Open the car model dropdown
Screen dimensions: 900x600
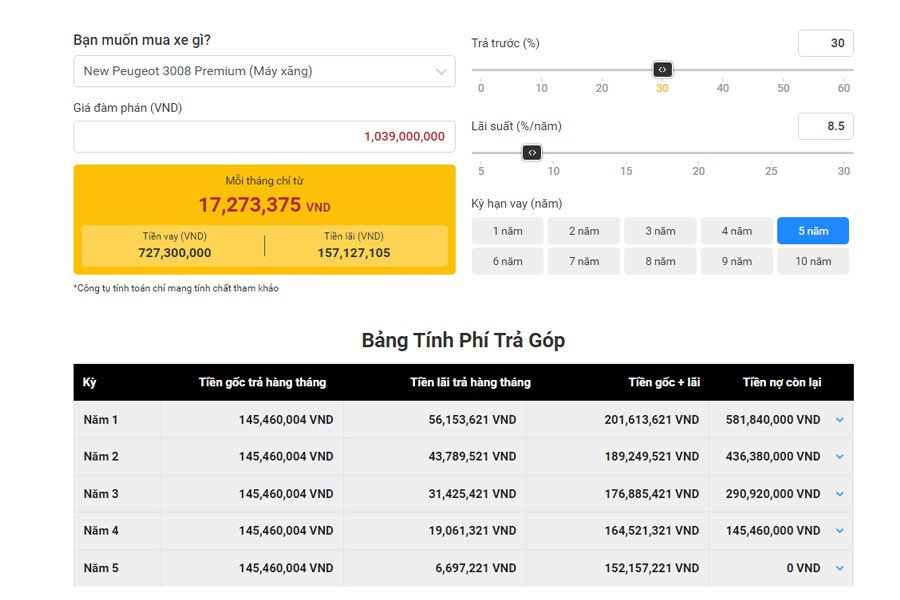coord(264,71)
